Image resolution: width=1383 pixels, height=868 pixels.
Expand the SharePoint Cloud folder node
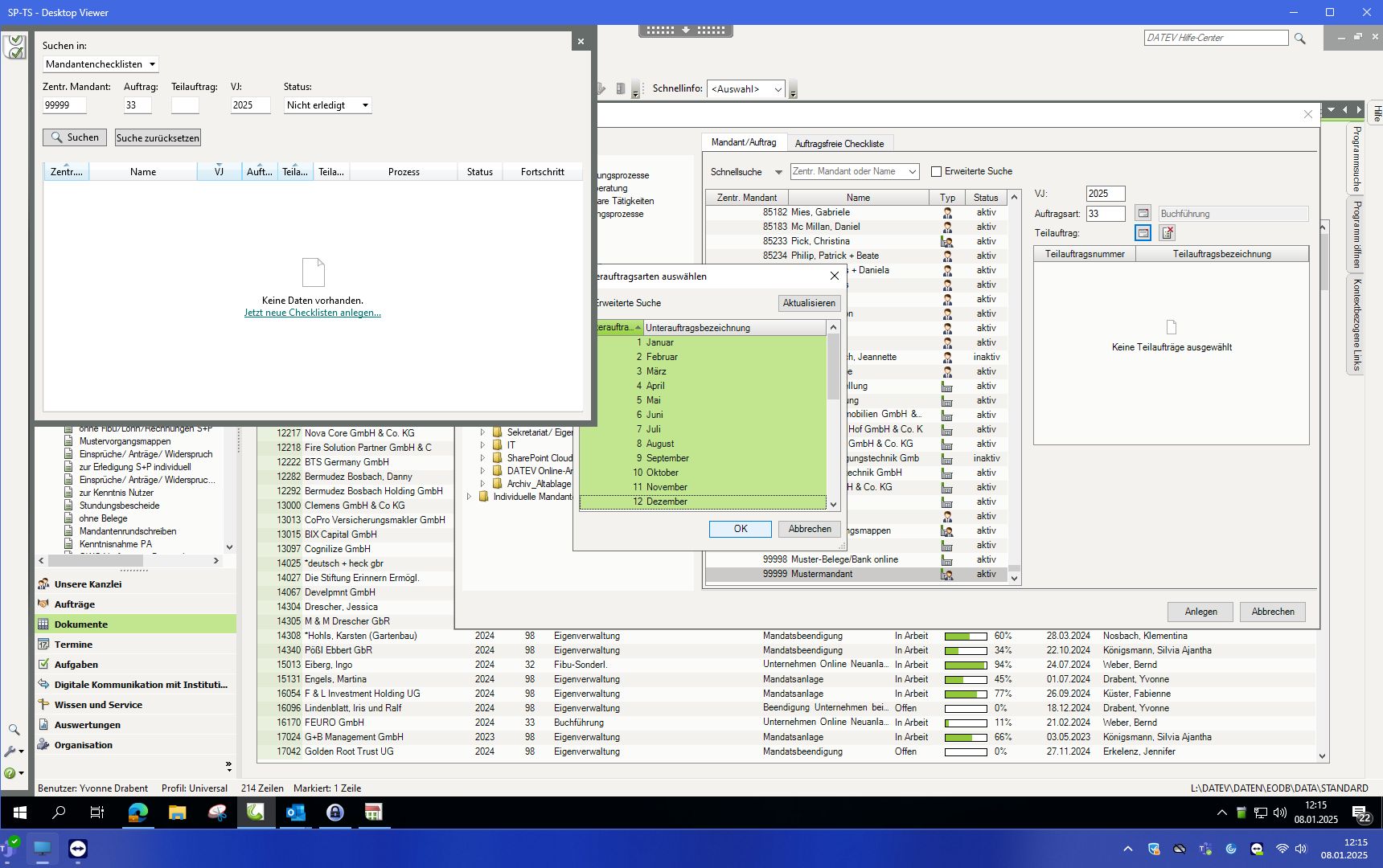point(483,458)
